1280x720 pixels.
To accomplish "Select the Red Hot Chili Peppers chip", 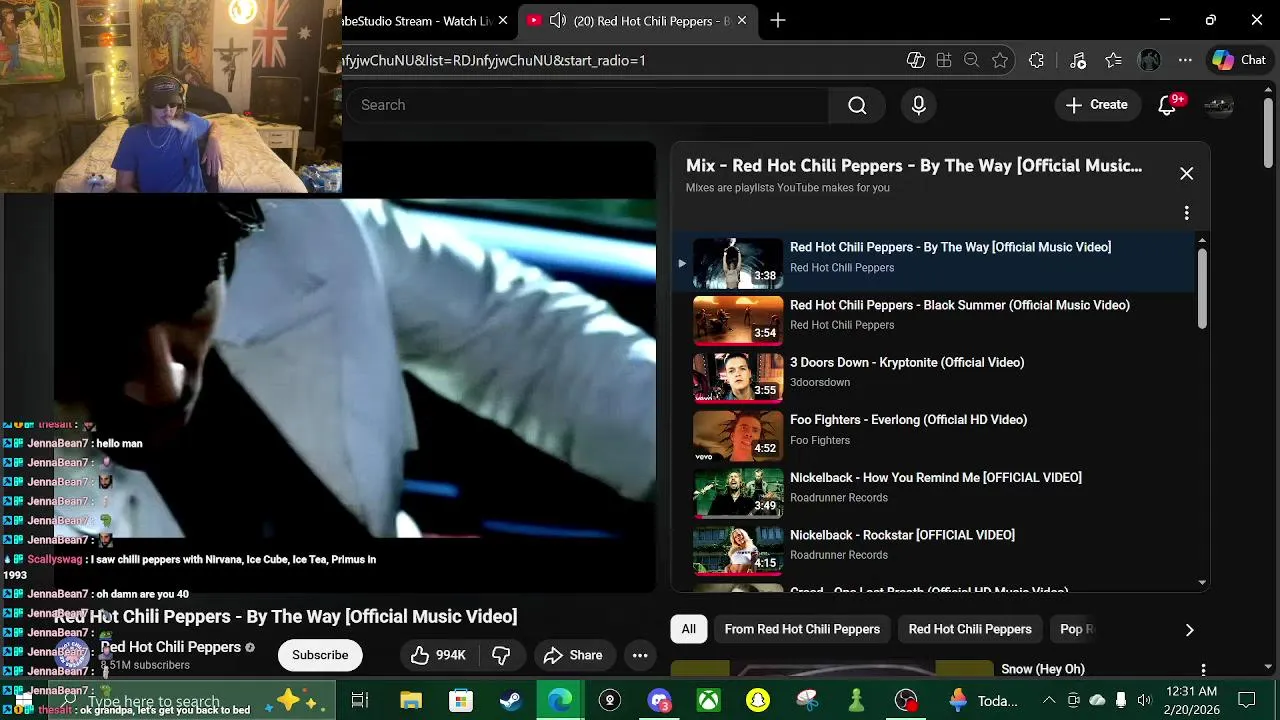I will click(970, 629).
